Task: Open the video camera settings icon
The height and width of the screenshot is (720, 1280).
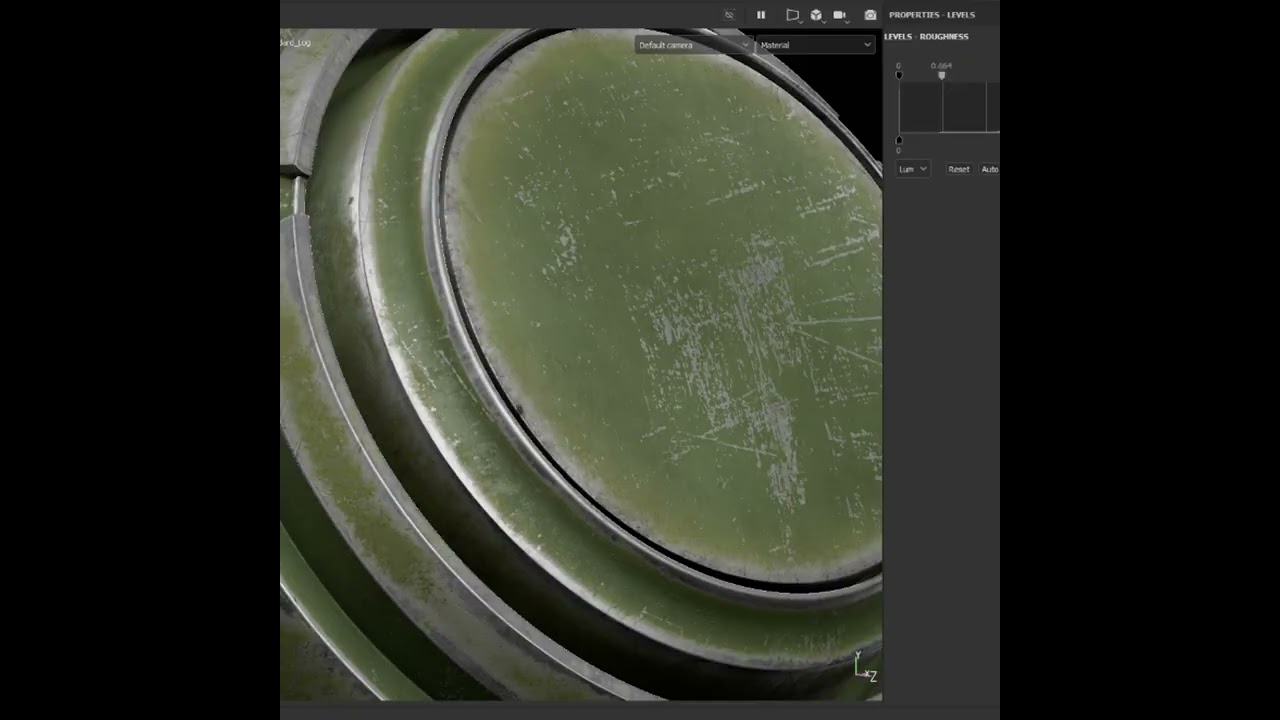Action: click(840, 15)
